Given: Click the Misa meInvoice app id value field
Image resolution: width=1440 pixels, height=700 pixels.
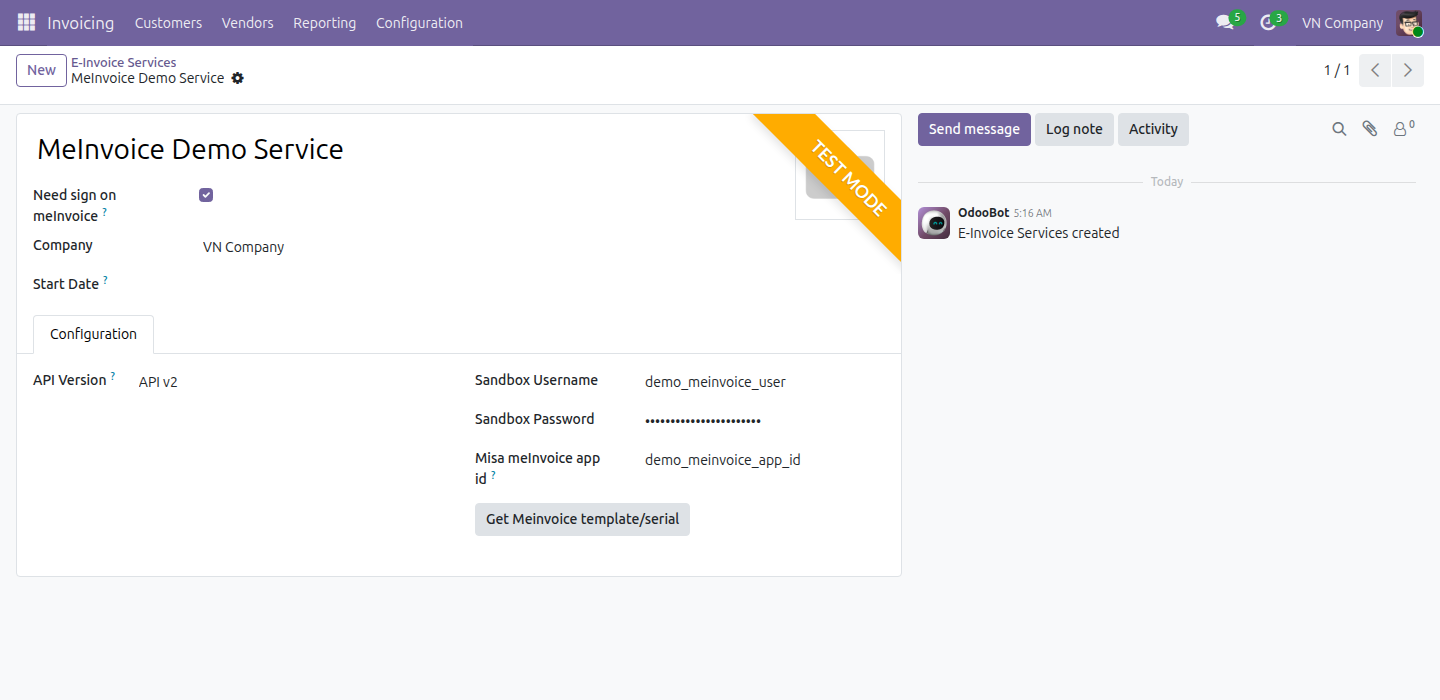Looking at the screenshot, I should point(765,460).
